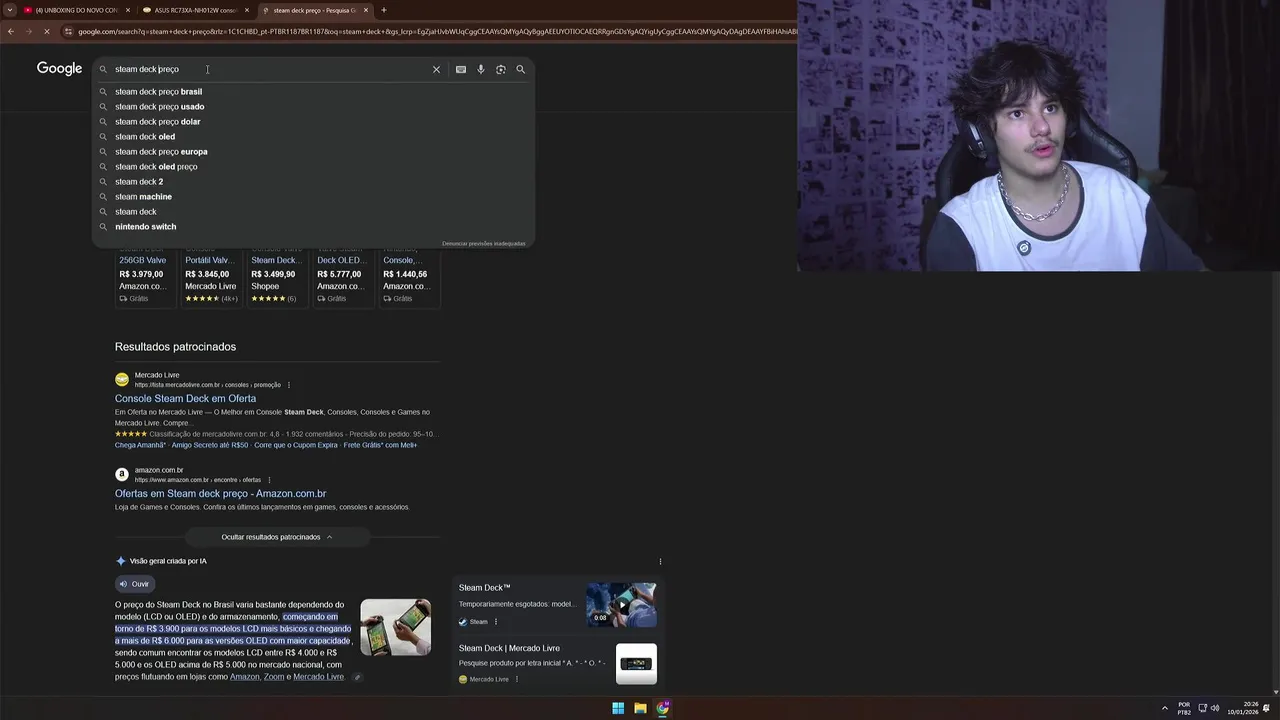Screen dimensions: 1280x720
Task: Open the on-screen keyboard input tool
Action: tap(461, 69)
